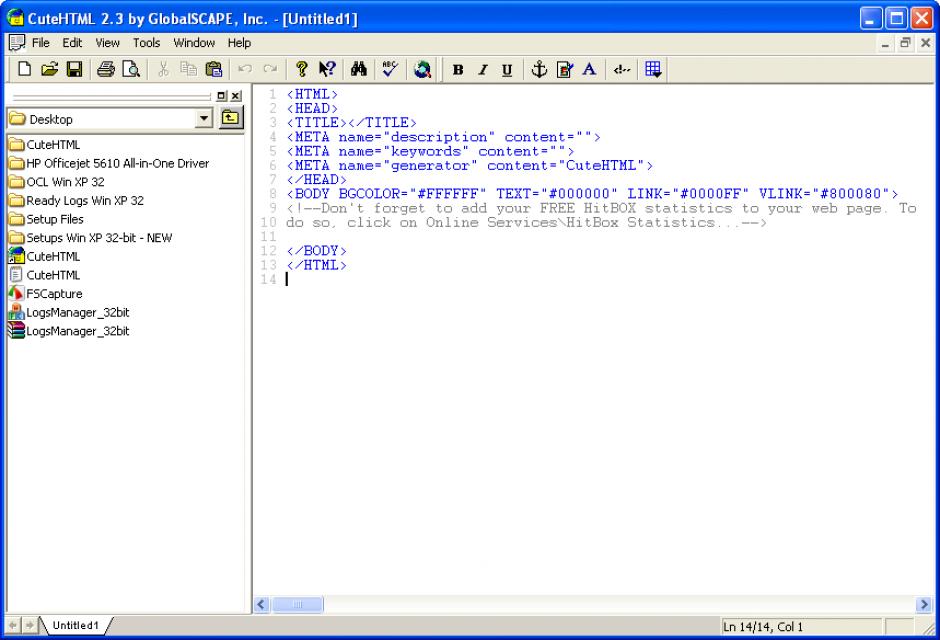The height and width of the screenshot is (640, 940).
Task: Click the document icon left of File menu
Action: click(17, 43)
